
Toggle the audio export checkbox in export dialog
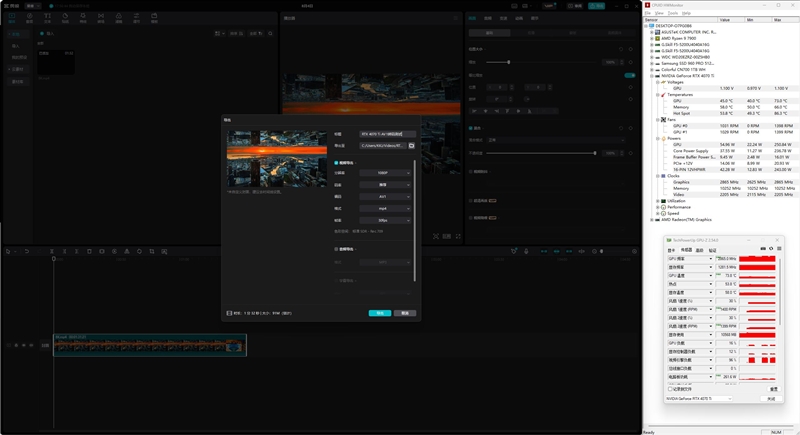tap(336, 249)
